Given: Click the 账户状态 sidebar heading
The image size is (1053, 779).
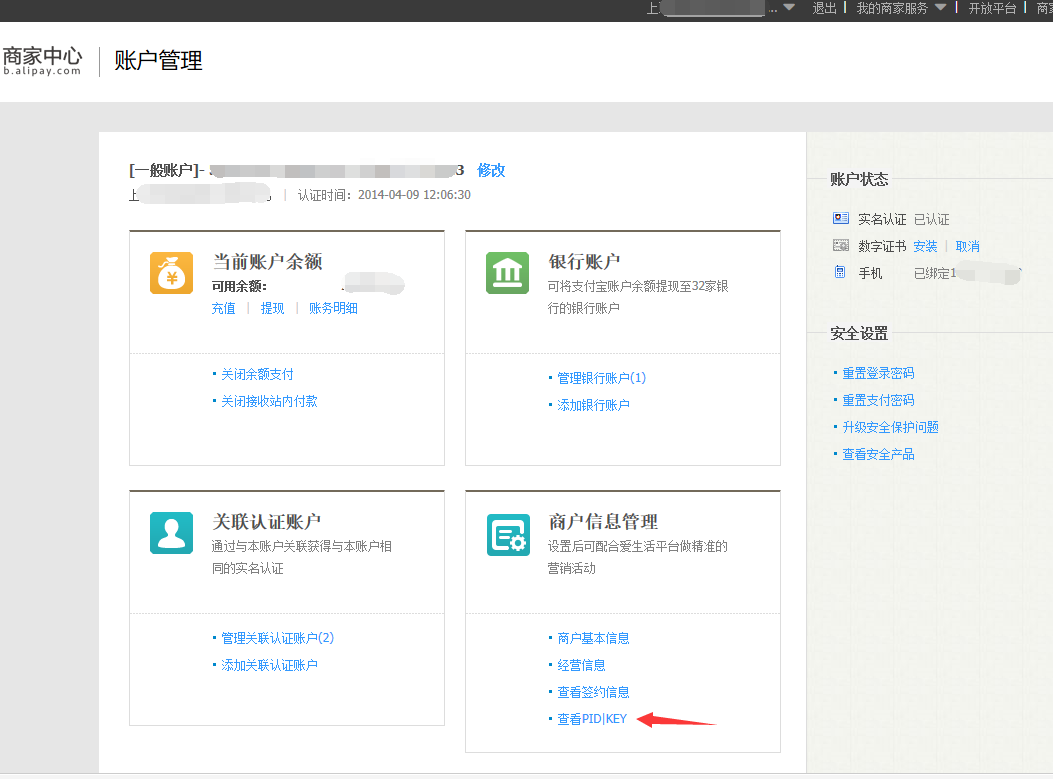Looking at the screenshot, I should (x=859, y=179).
